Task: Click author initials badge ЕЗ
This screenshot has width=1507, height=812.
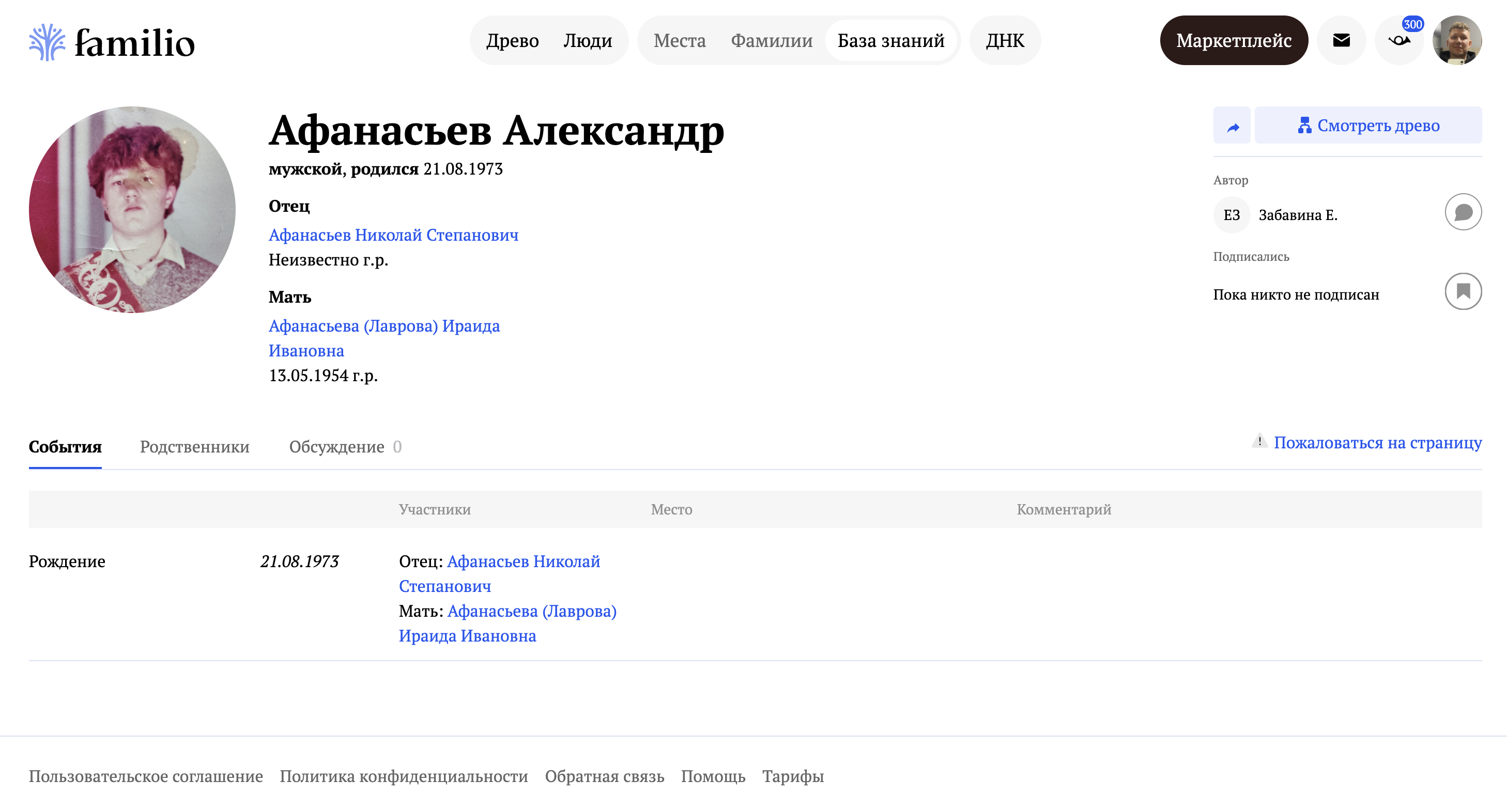Action: [1232, 215]
